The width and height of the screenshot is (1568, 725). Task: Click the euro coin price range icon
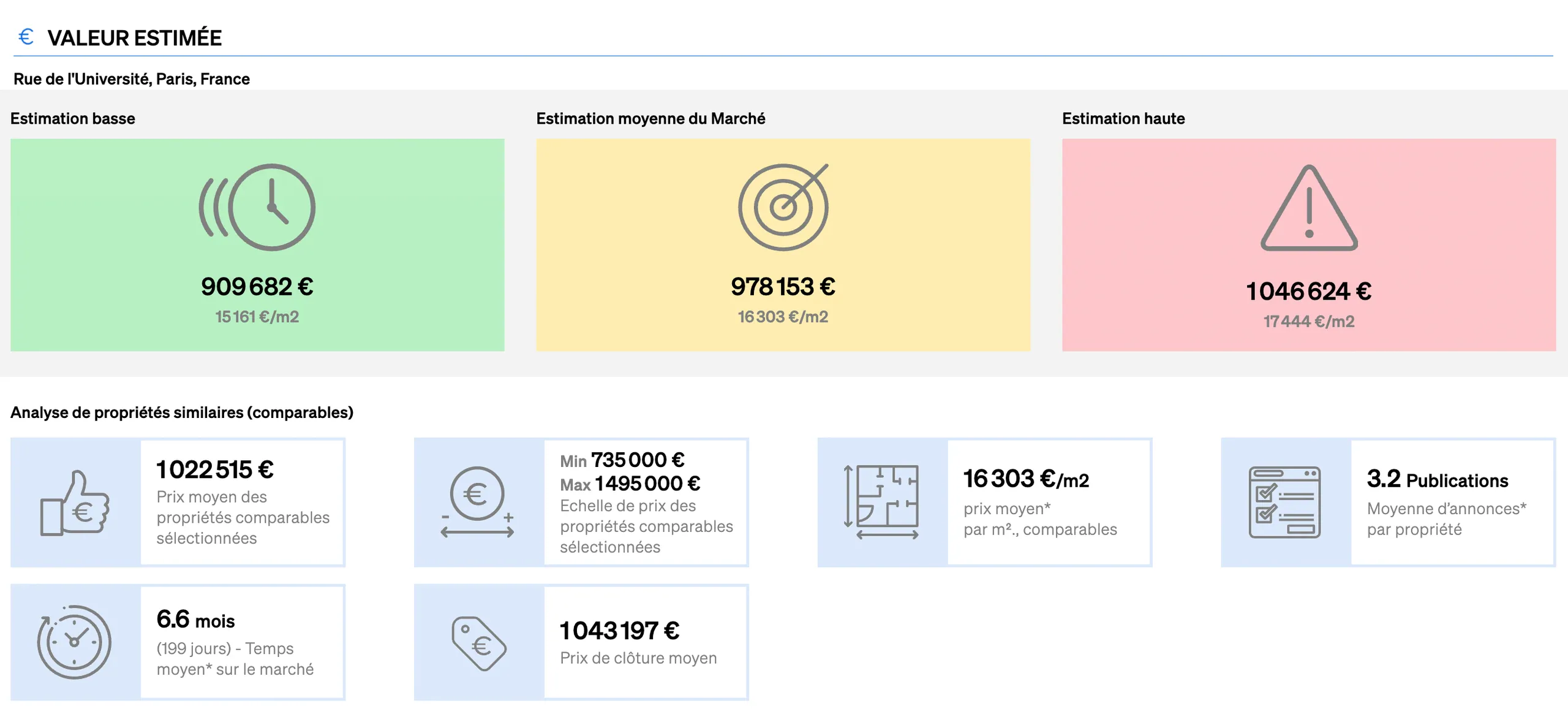pyautogui.click(x=478, y=503)
